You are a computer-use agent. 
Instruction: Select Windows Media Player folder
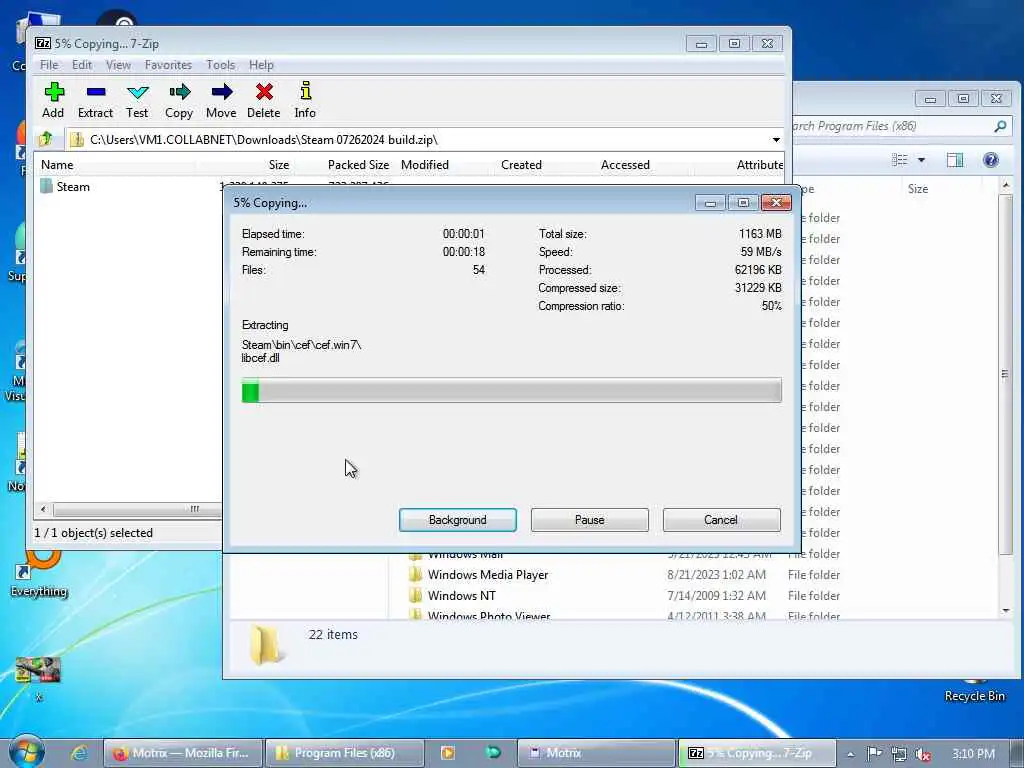(x=488, y=575)
